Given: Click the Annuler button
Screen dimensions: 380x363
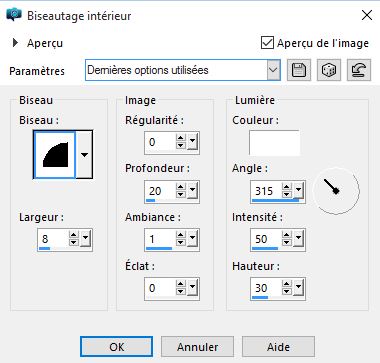Looking at the screenshot, I should [x=198, y=347].
